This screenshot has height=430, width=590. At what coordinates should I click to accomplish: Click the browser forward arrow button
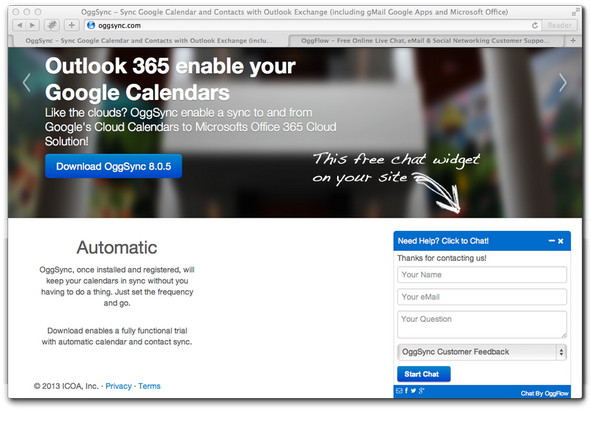click(x=32, y=26)
